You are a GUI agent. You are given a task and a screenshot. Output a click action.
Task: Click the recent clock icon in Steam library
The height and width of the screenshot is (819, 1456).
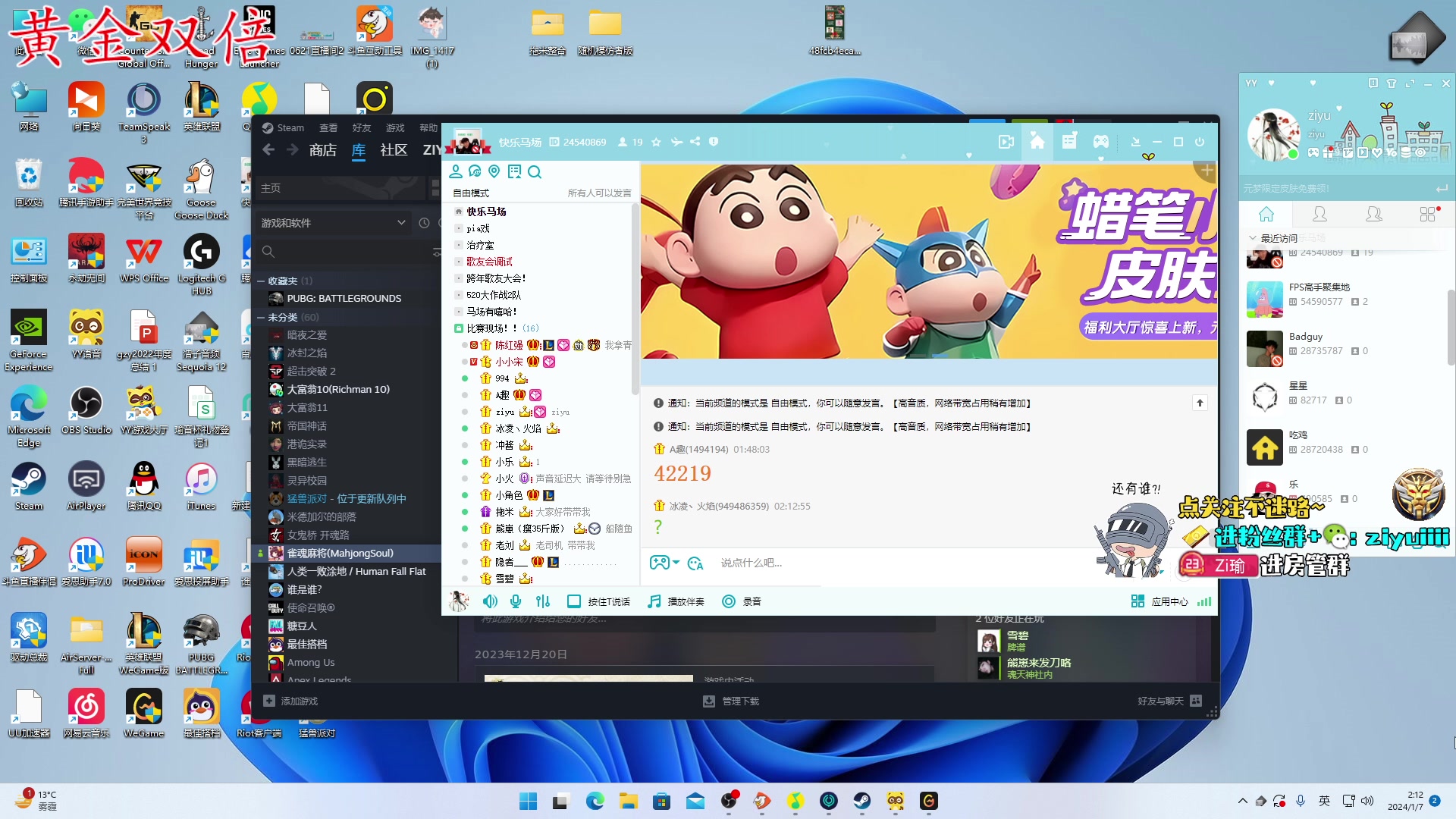point(424,223)
